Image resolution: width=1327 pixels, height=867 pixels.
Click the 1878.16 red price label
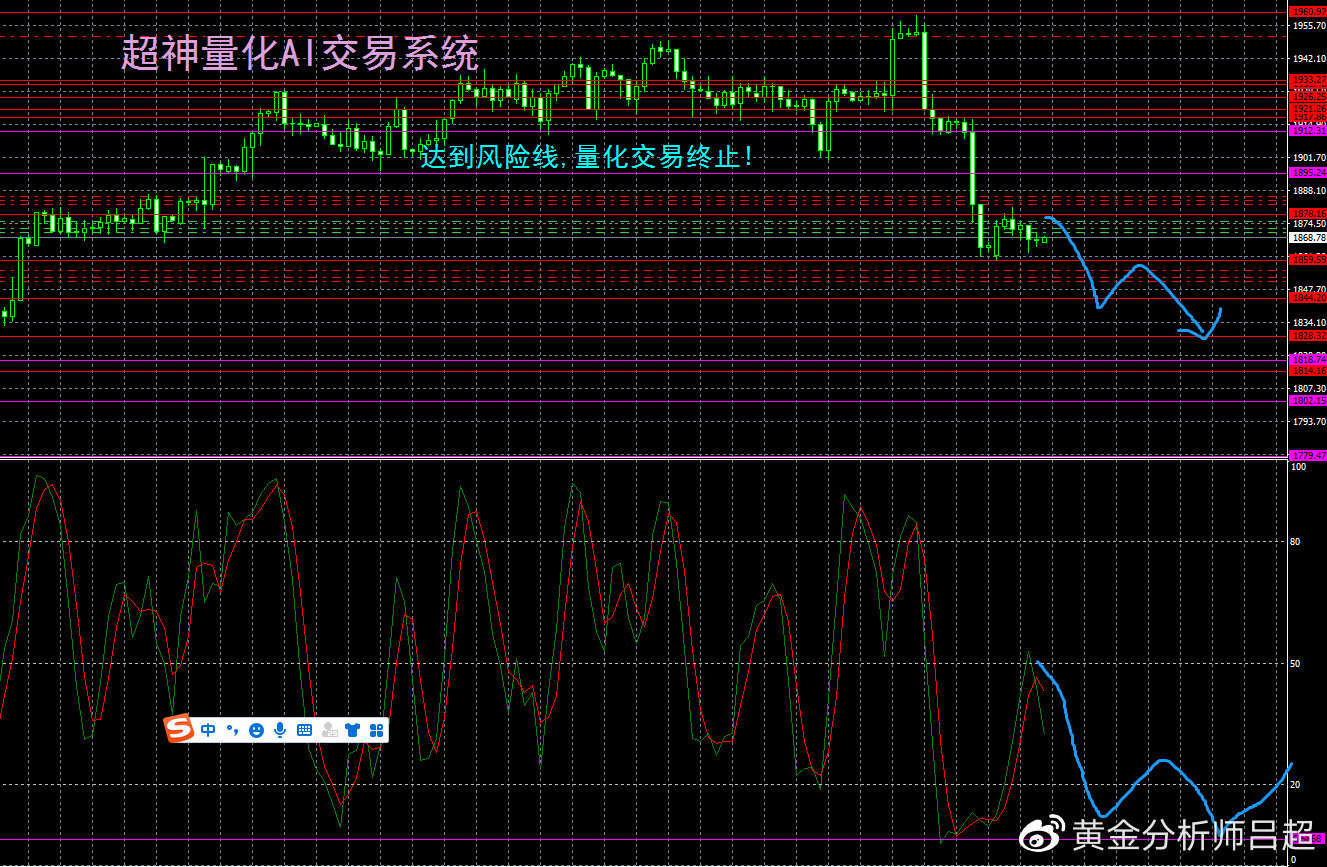click(x=1308, y=213)
